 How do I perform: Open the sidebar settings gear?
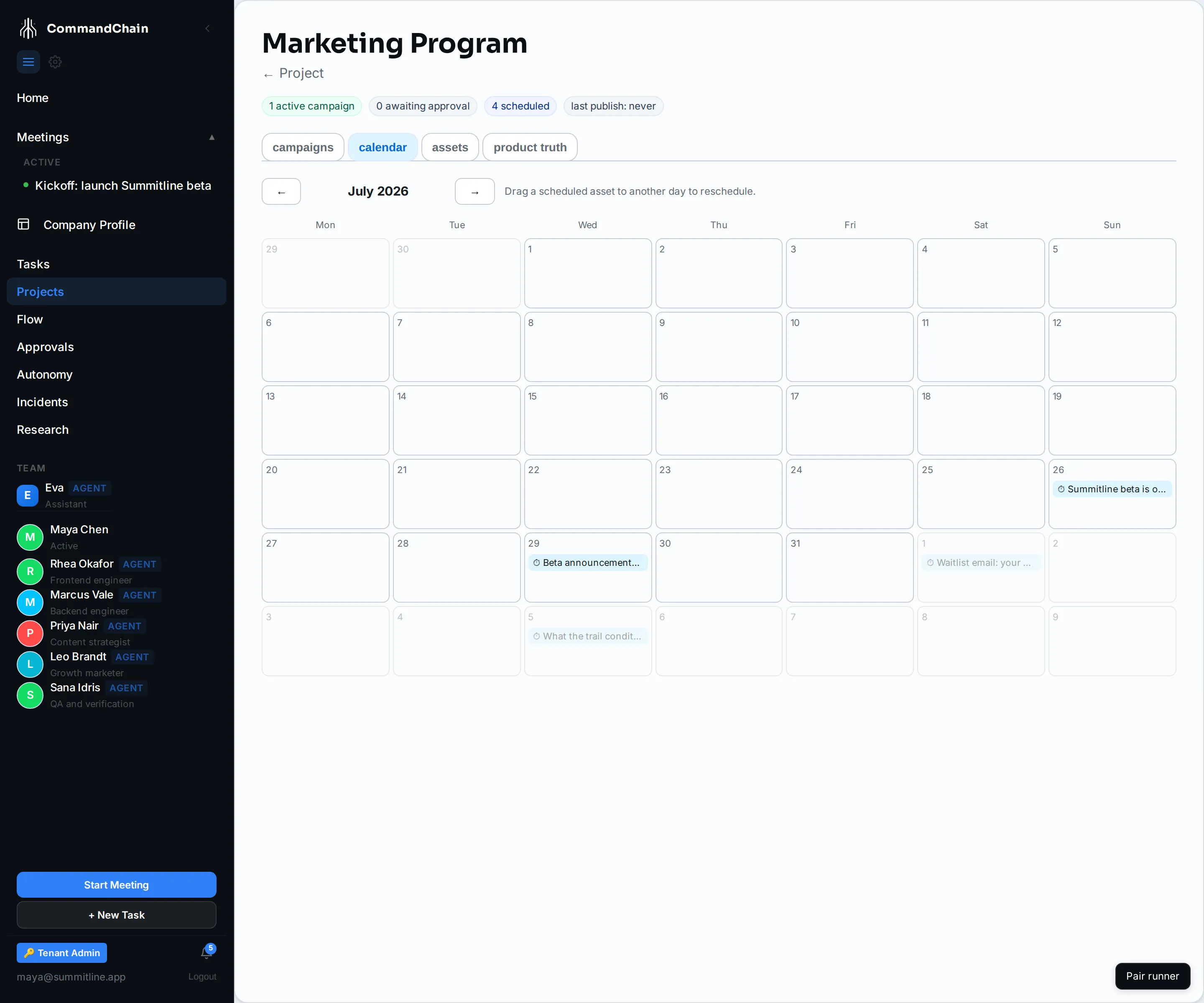[55, 62]
